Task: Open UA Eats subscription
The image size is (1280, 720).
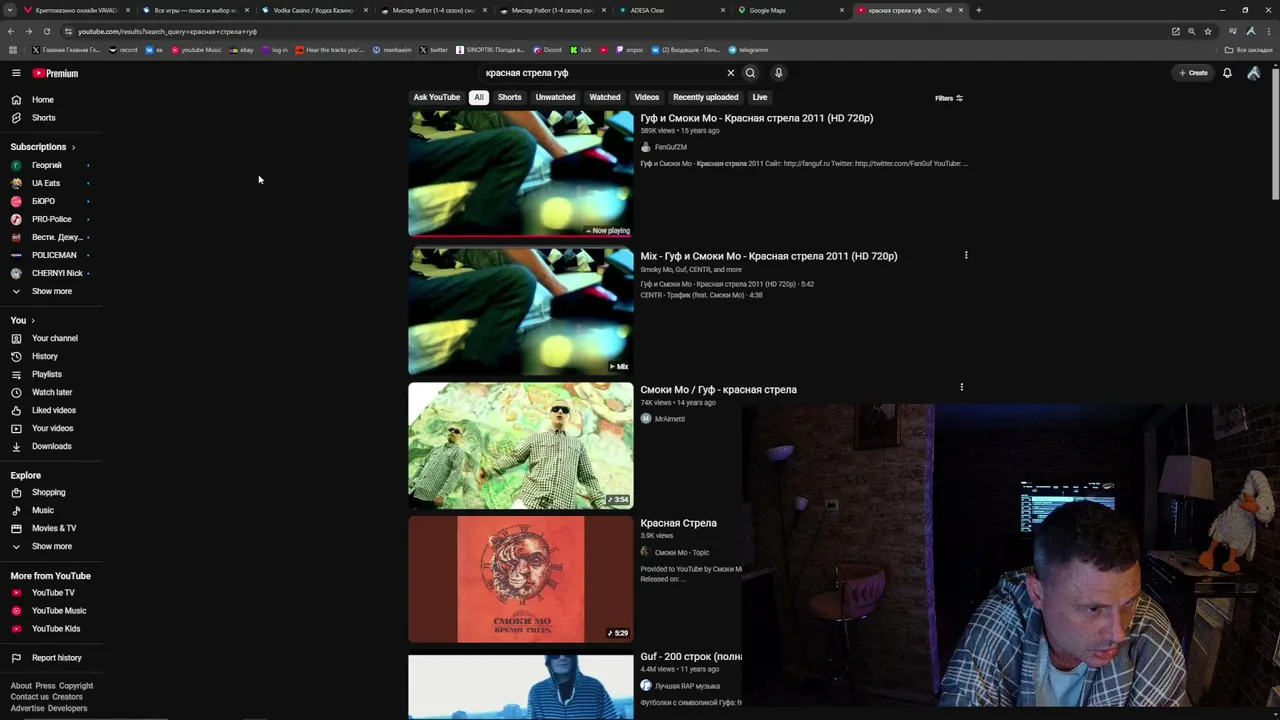Action: click(x=46, y=183)
